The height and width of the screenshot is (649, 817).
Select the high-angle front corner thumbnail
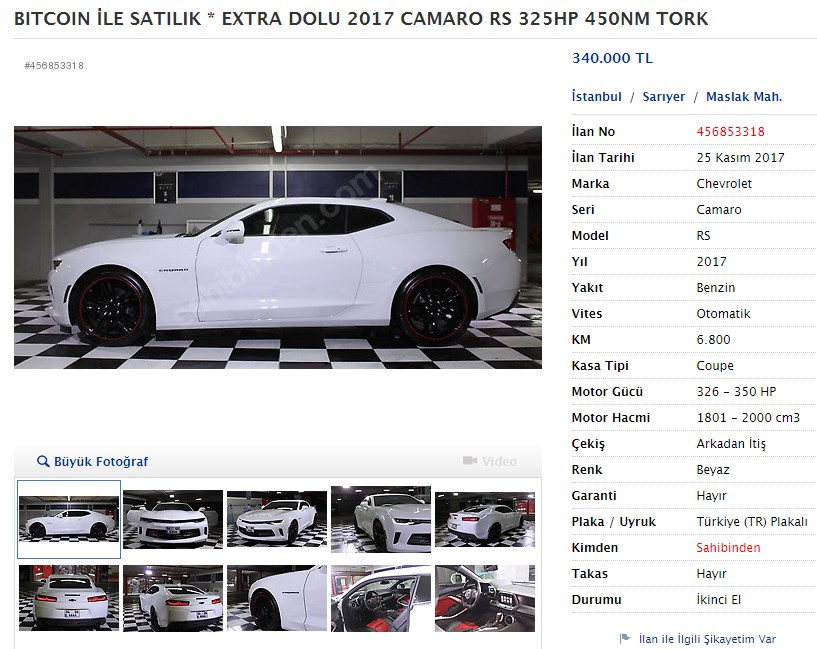[381, 519]
